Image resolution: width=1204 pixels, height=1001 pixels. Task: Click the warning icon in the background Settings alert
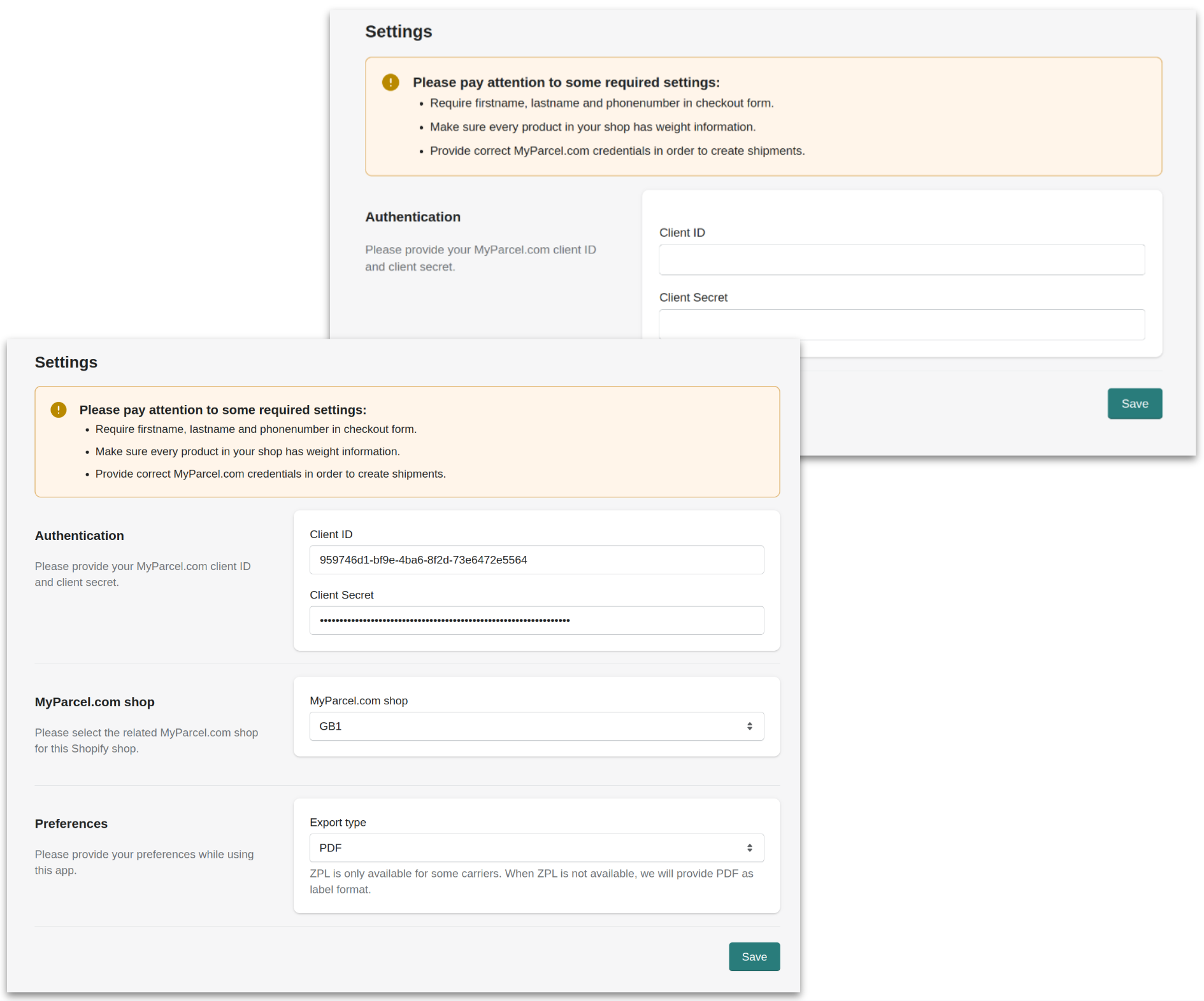coord(391,82)
